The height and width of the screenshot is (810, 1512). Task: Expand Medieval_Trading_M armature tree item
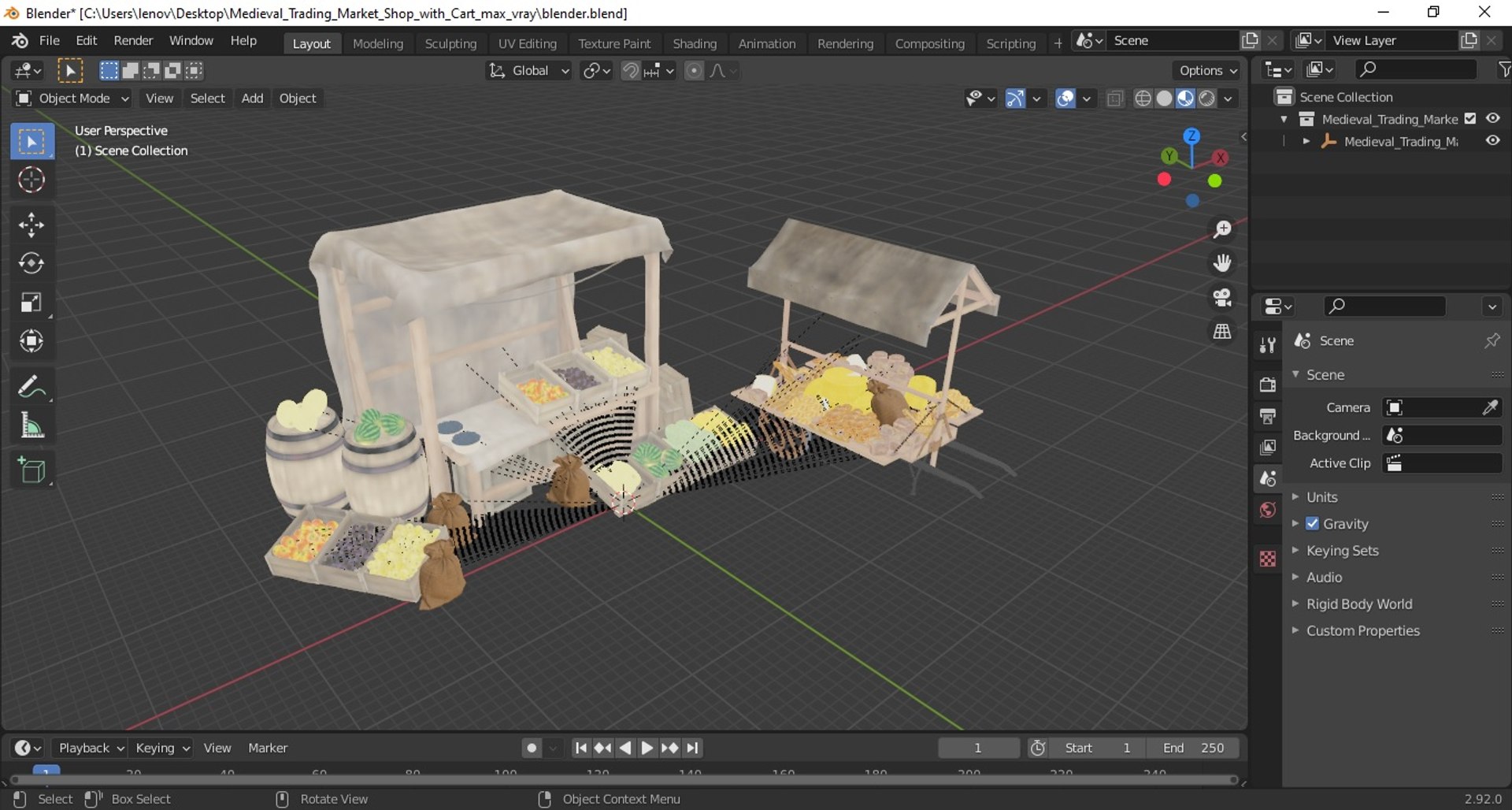point(1306,141)
